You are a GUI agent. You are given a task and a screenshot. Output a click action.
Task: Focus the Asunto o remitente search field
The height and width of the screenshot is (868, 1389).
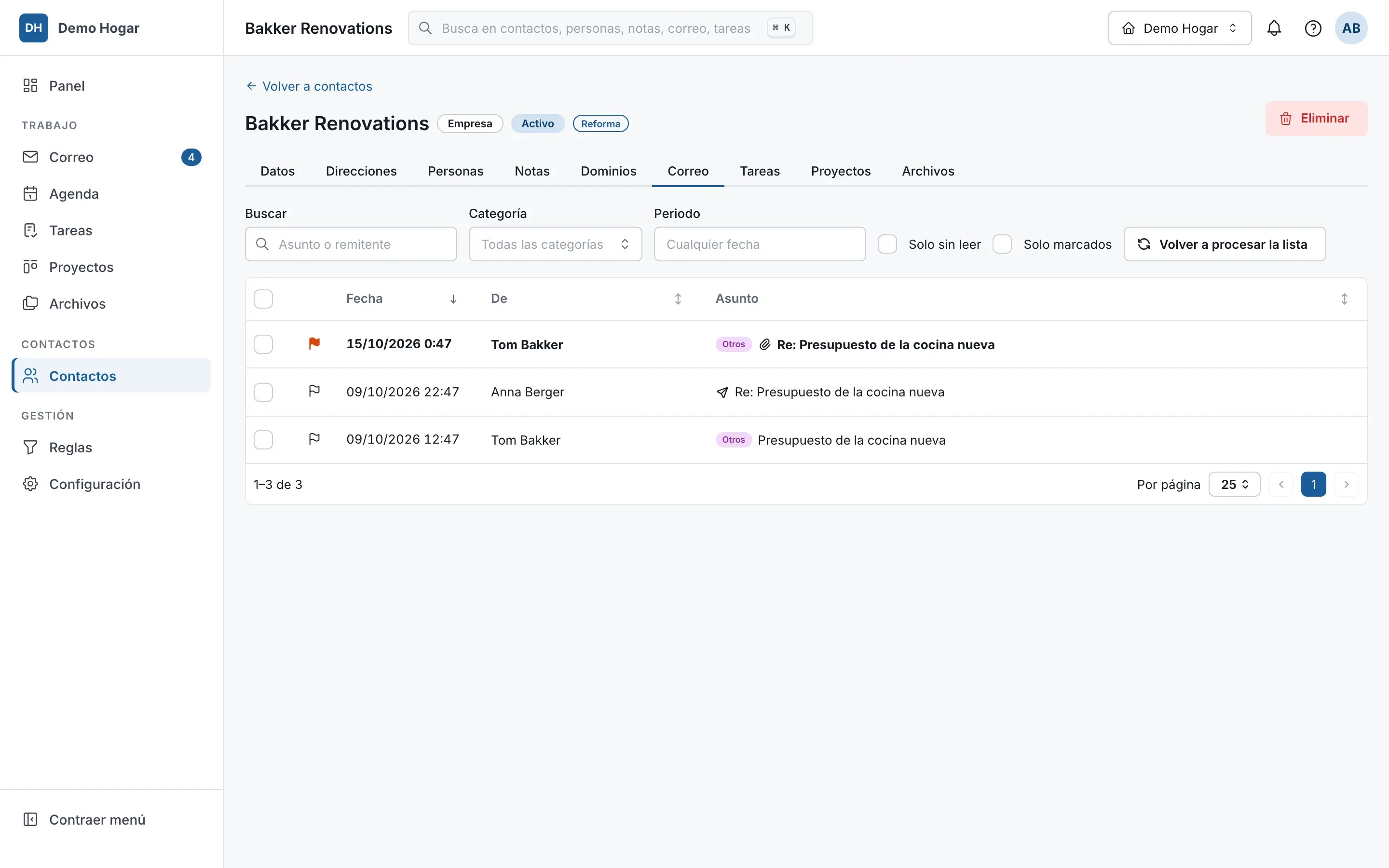[x=351, y=244]
